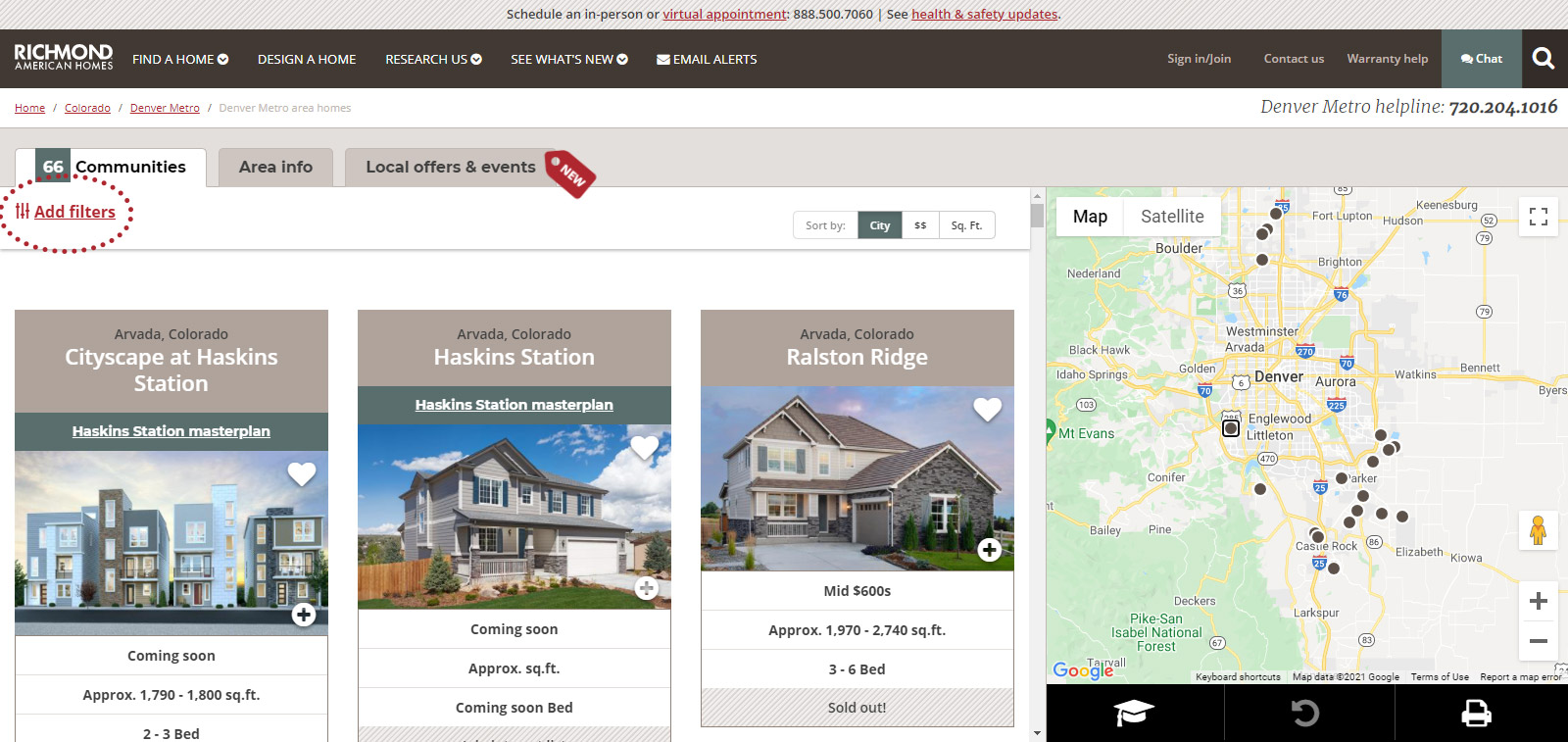This screenshot has height=742, width=1568.
Task: Click the Colorado breadcrumb link
Action: click(x=87, y=108)
